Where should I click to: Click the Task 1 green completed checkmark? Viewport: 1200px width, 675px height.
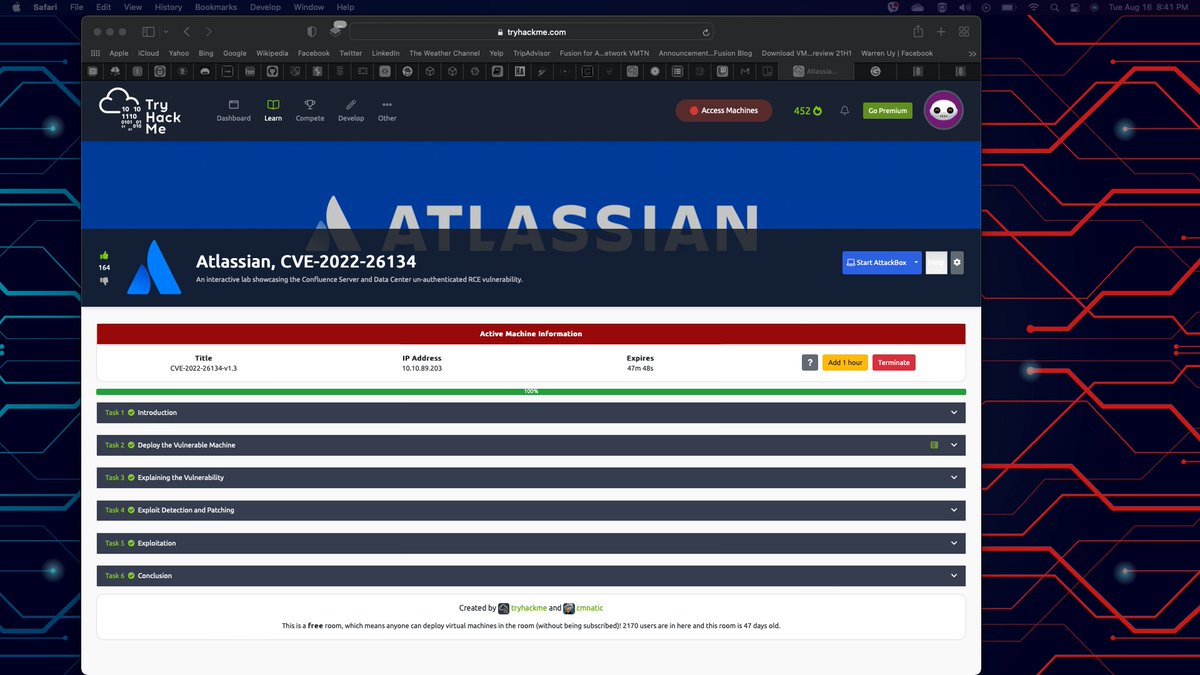click(131, 412)
